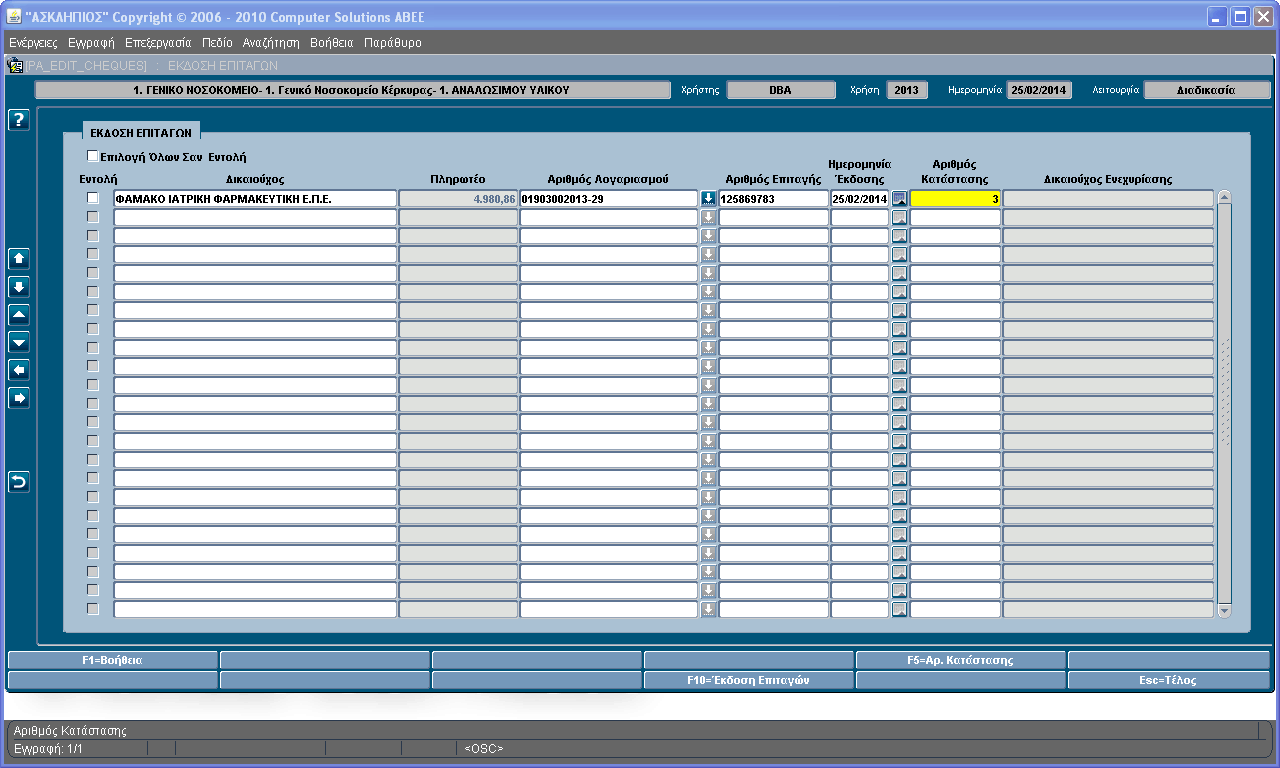The width and height of the screenshot is (1280, 768).
Task: Open the Αναζήτηση menu
Action: point(271,43)
